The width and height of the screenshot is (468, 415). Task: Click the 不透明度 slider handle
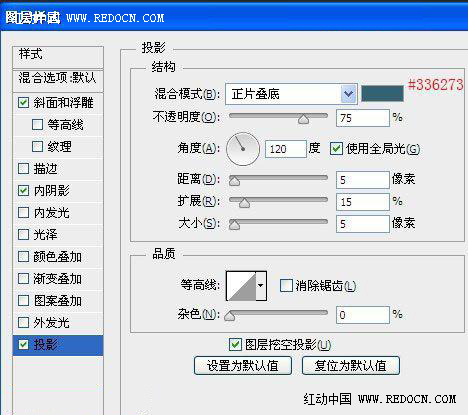click(303, 118)
